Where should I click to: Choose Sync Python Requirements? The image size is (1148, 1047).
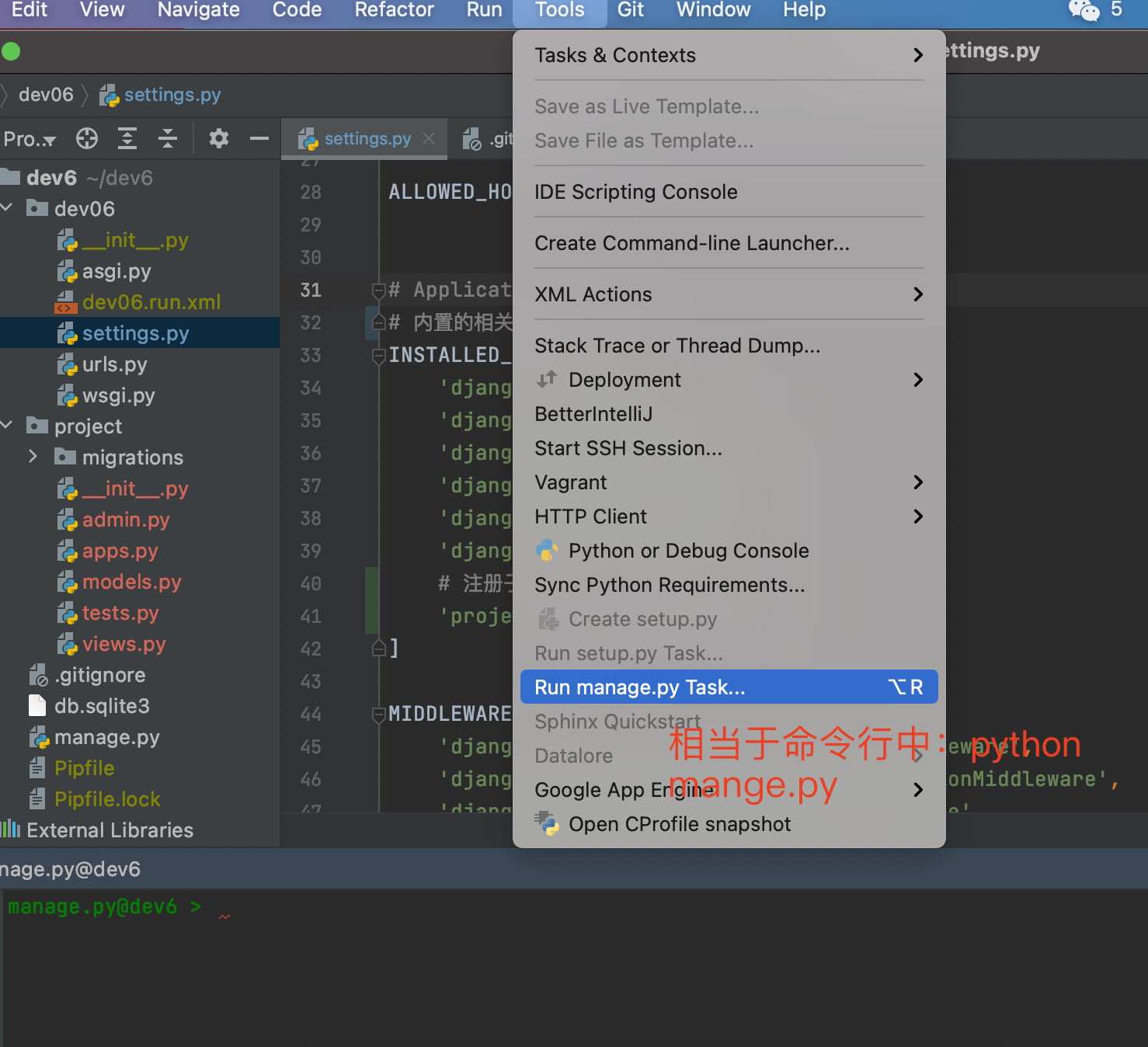pyautogui.click(x=729, y=585)
